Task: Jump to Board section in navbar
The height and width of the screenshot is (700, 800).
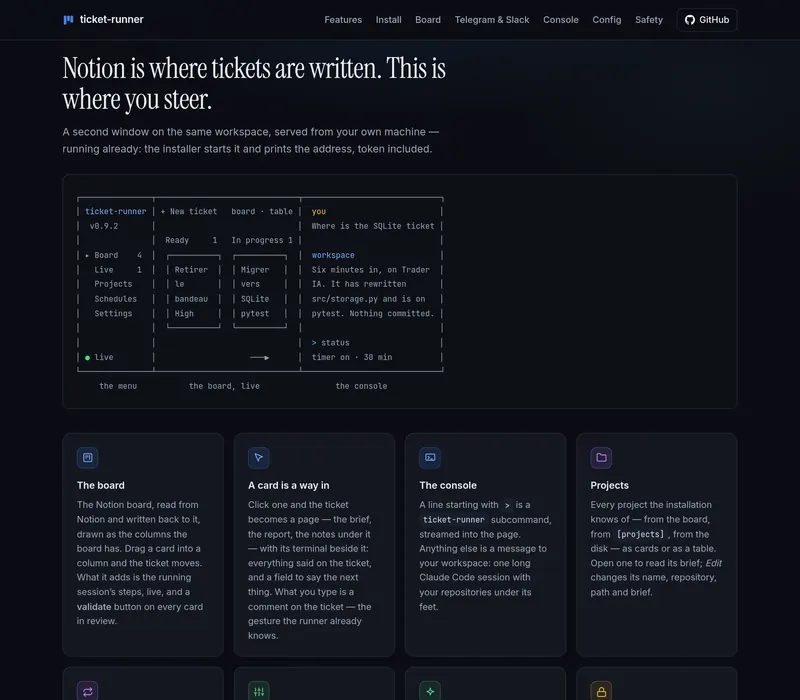Action: click(x=428, y=20)
